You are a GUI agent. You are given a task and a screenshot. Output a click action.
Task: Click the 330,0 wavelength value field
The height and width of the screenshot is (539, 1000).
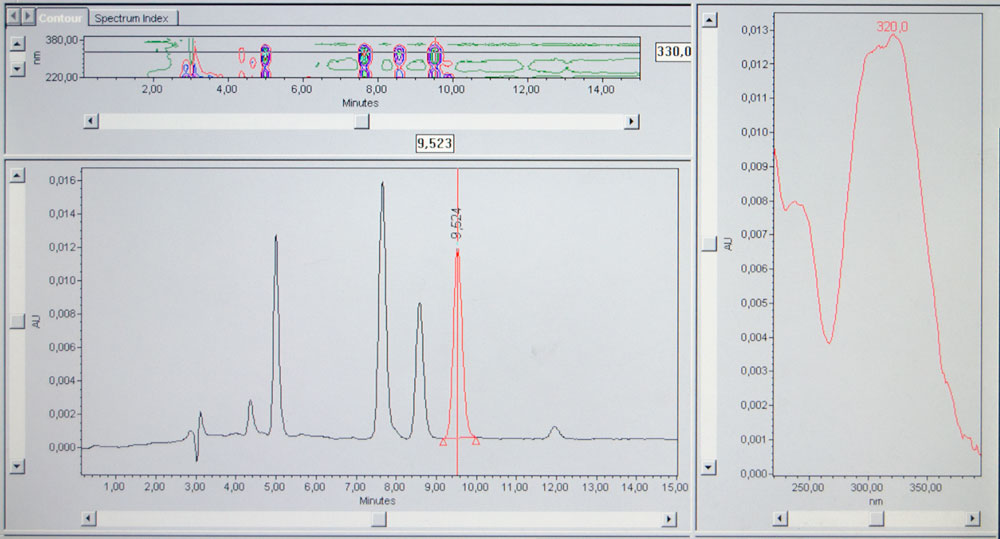673,51
